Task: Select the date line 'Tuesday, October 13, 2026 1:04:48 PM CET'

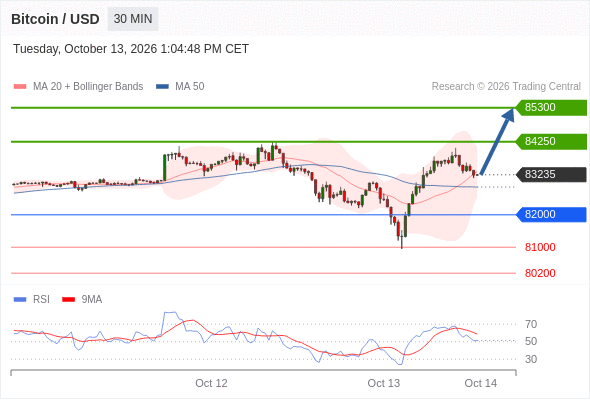Action: tap(131, 49)
